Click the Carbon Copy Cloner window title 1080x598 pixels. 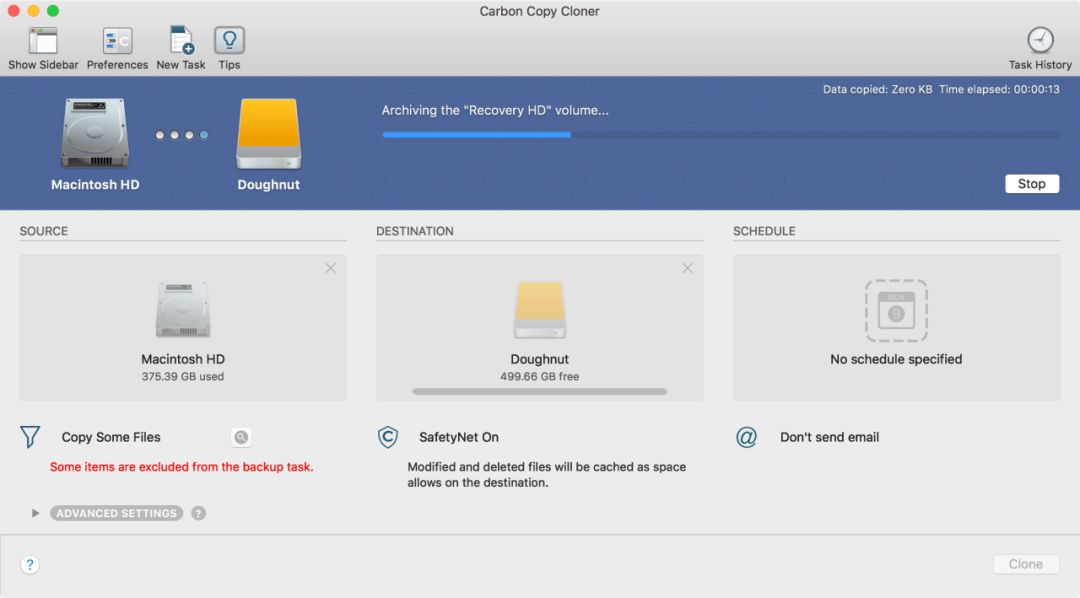click(x=539, y=11)
